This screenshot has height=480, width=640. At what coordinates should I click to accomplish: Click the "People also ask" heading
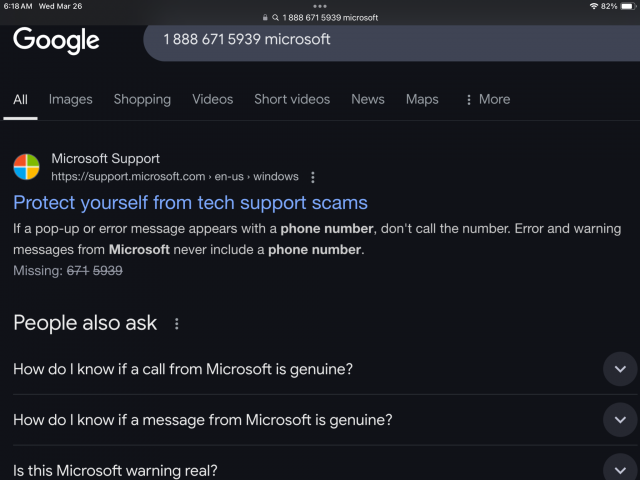(x=85, y=323)
